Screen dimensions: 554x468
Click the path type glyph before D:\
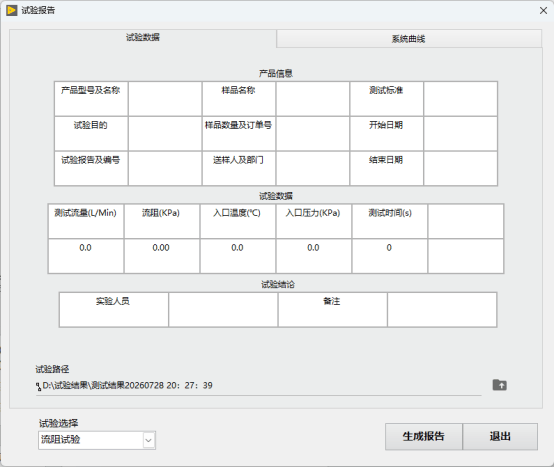(38, 386)
